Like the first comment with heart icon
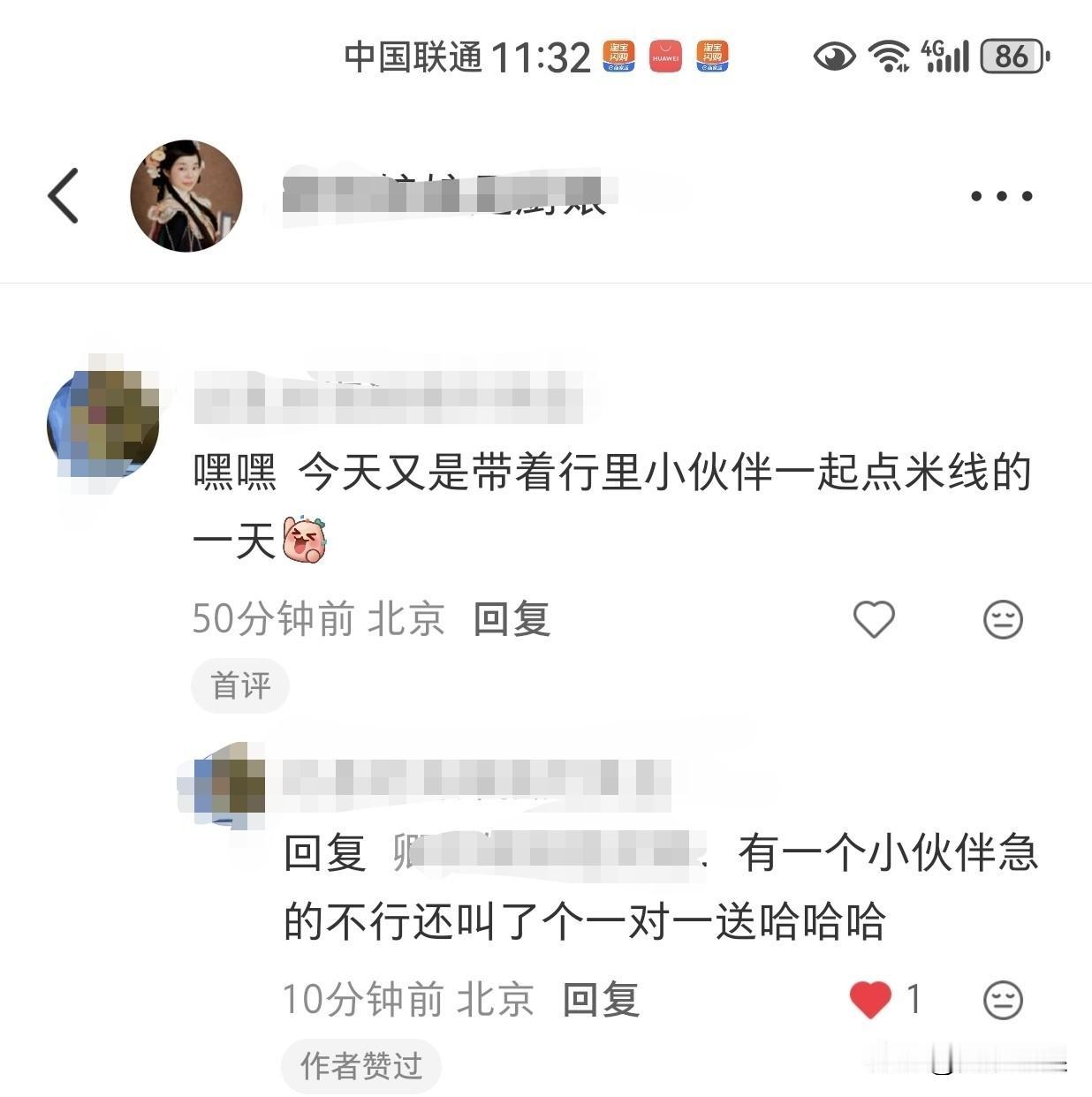Screen dimensions: 1092x1097 point(874,619)
